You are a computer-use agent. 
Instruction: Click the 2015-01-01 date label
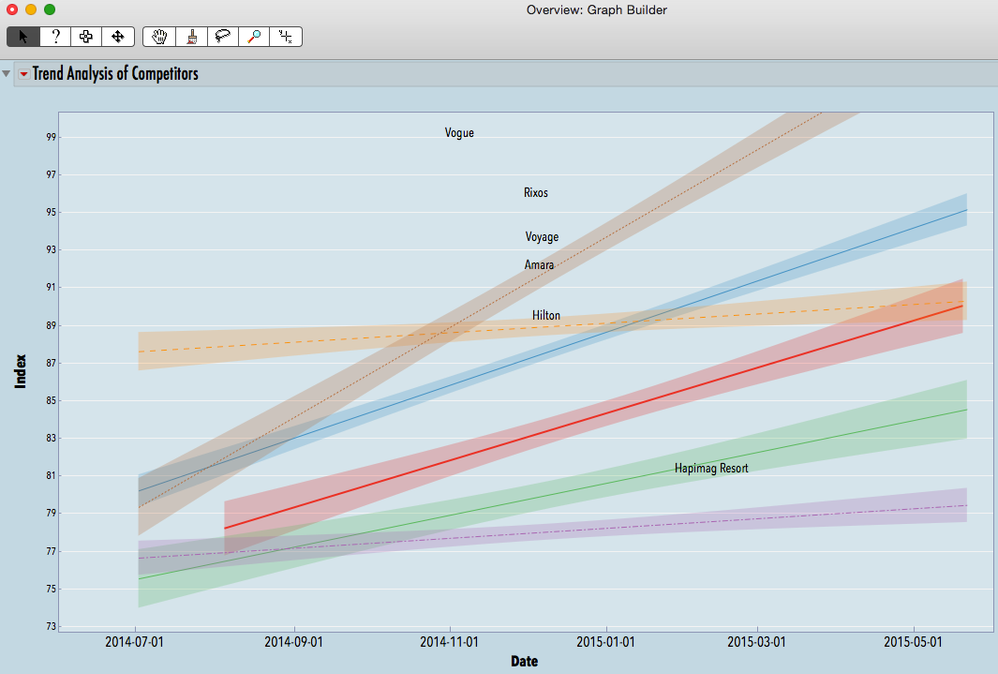[605, 642]
